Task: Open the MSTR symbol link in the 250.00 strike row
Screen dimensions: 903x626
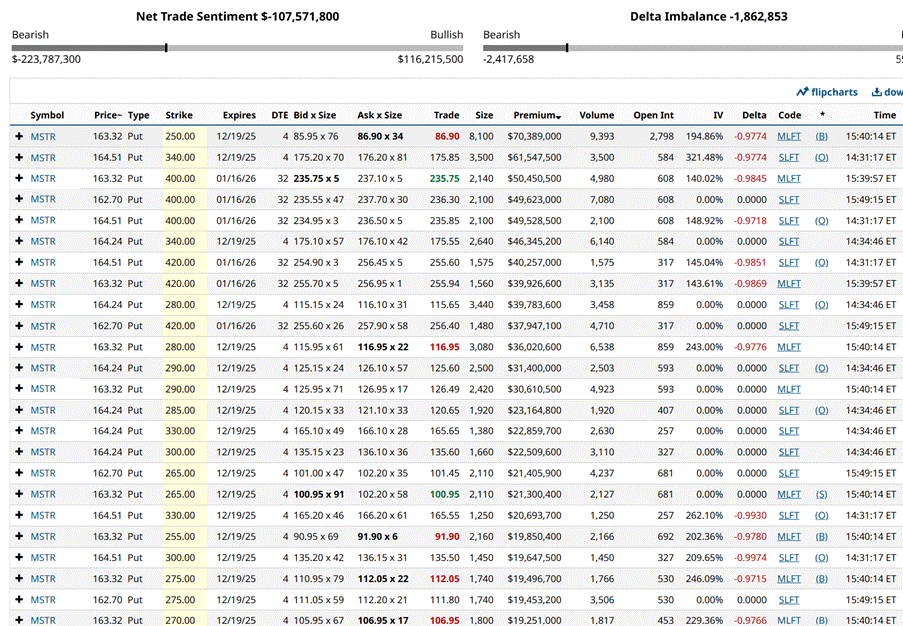Action: 43,136
